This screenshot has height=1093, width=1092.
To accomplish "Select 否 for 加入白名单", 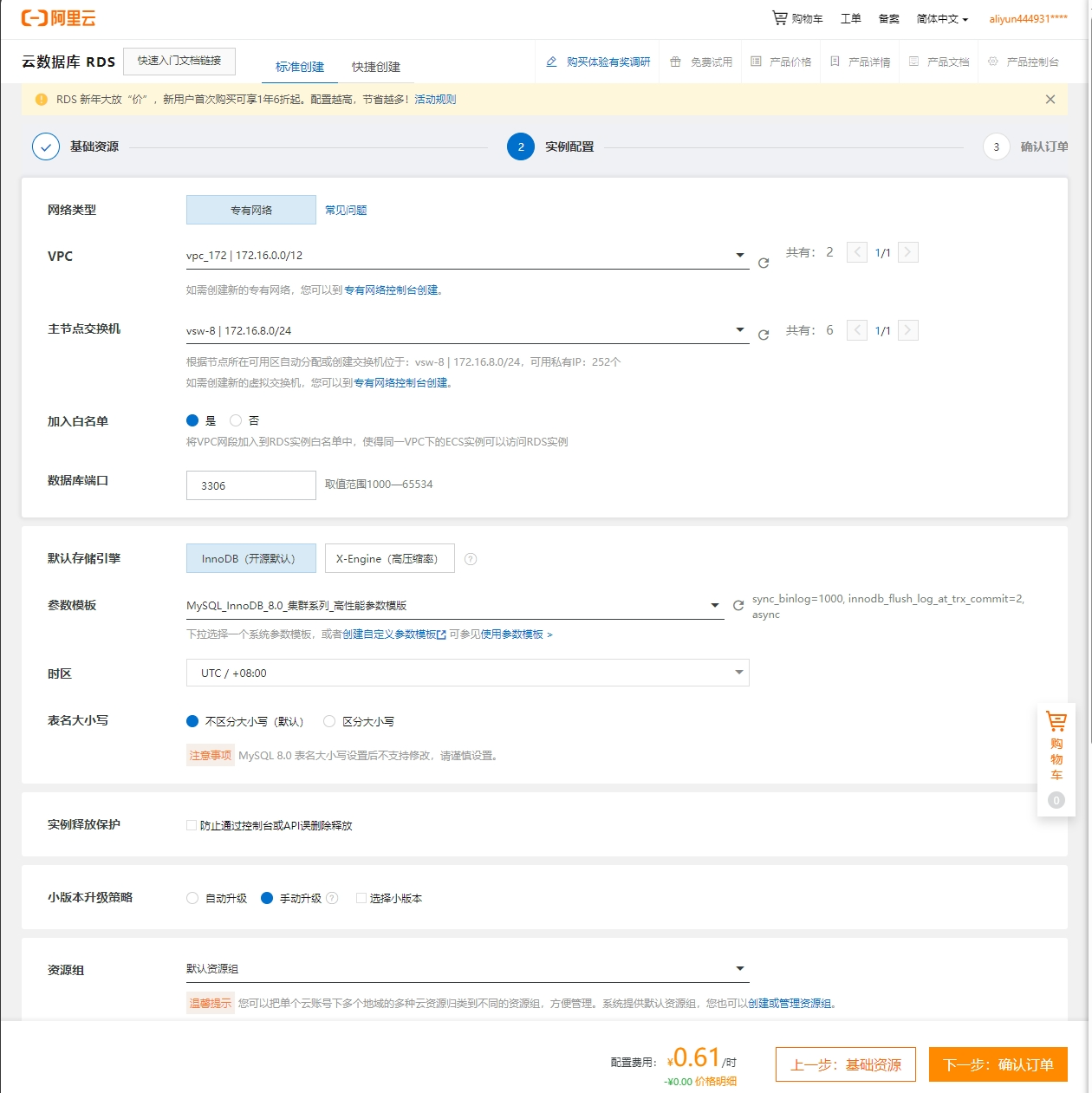I will 236,420.
